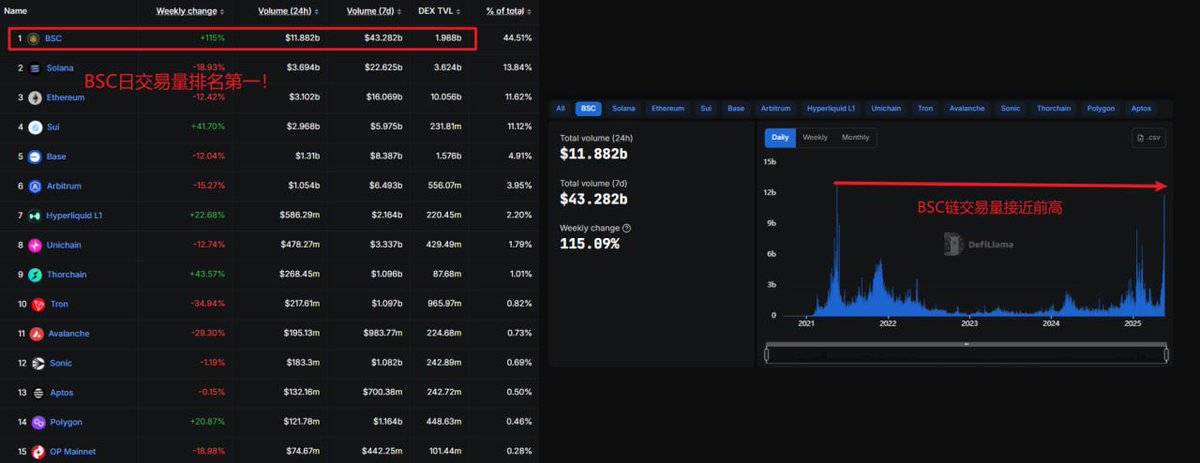Switch to the Thorchain tab
The width and height of the screenshot is (1200, 463).
[1055, 108]
